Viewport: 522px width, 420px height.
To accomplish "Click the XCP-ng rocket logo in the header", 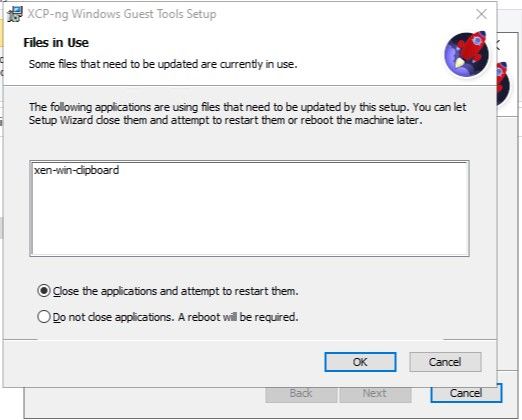I will [467, 54].
